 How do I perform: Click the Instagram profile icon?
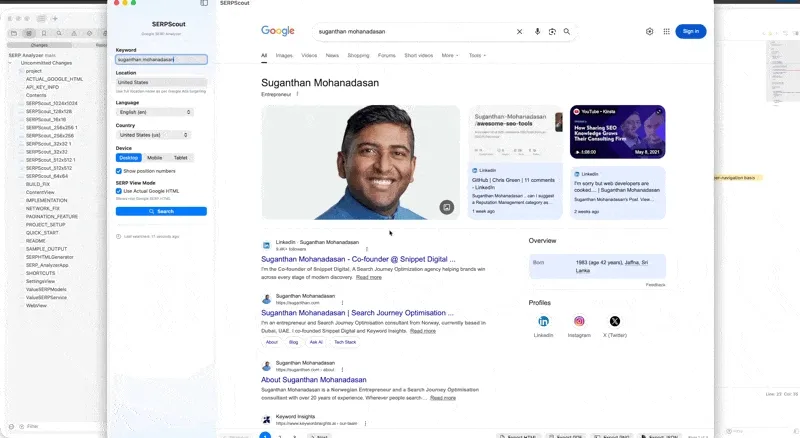point(579,321)
